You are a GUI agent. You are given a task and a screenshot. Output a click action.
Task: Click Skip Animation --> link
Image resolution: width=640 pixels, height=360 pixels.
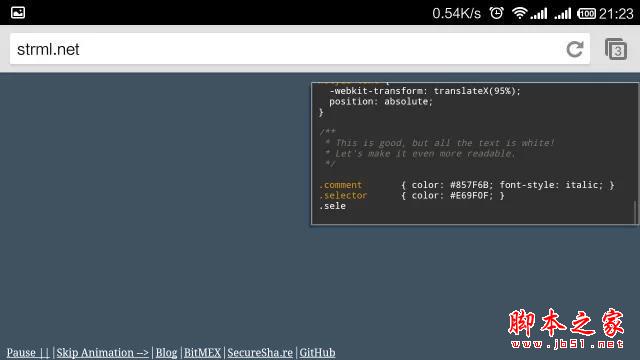[x=102, y=352]
